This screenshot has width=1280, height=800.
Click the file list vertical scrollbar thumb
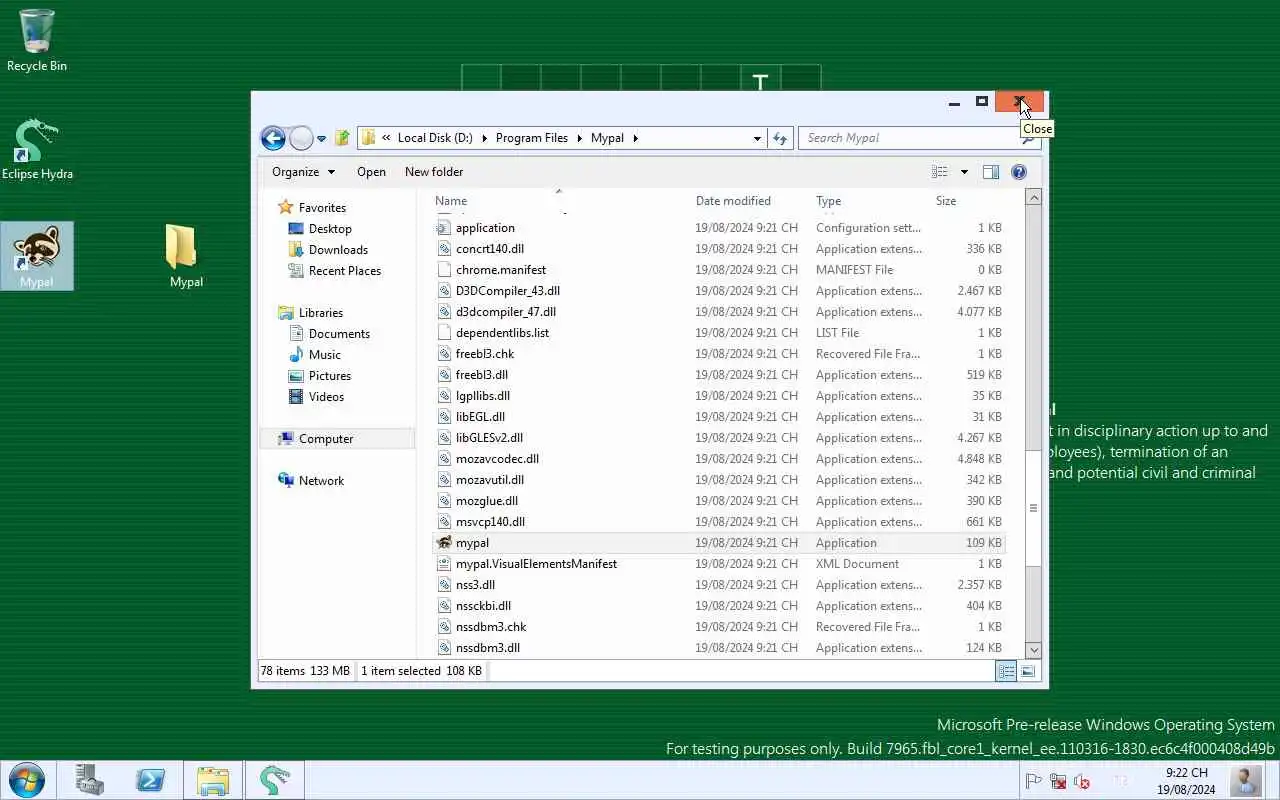[1034, 508]
